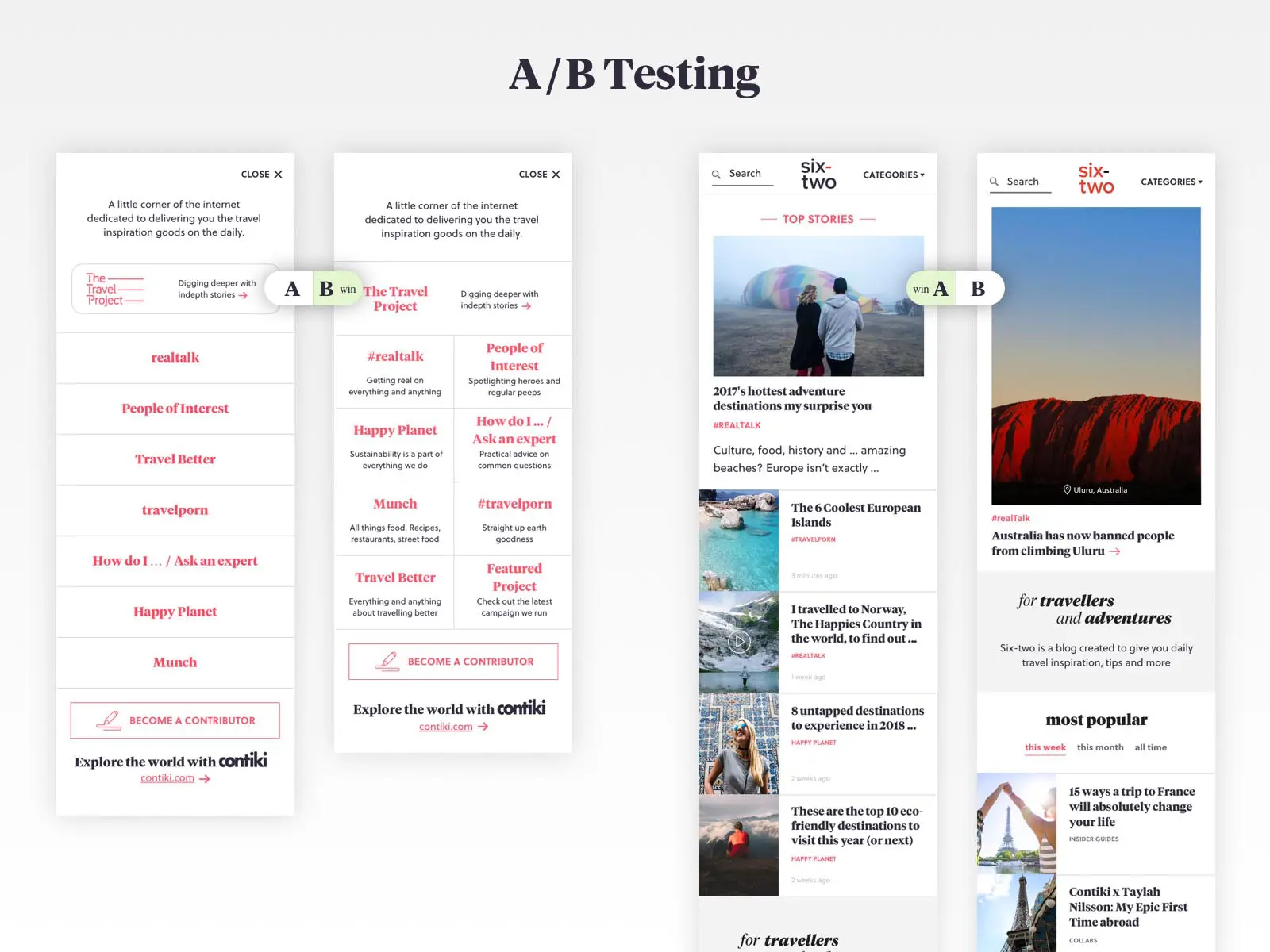Open 'travelporn' in variant A menu list
Viewport: 1270px width, 952px height.
click(x=175, y=510)
